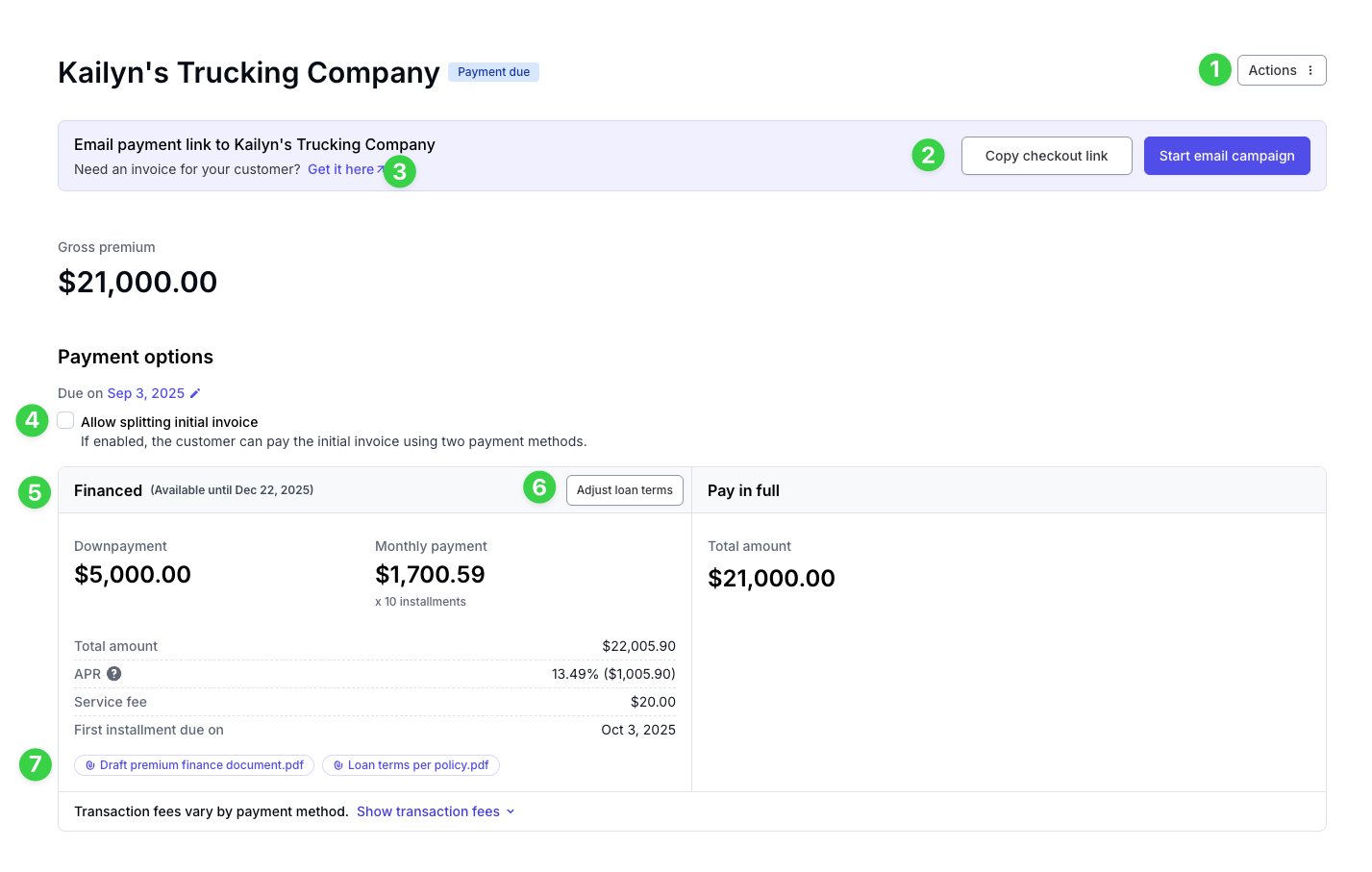Open the Actions dropdown button

coord(1282,70)
